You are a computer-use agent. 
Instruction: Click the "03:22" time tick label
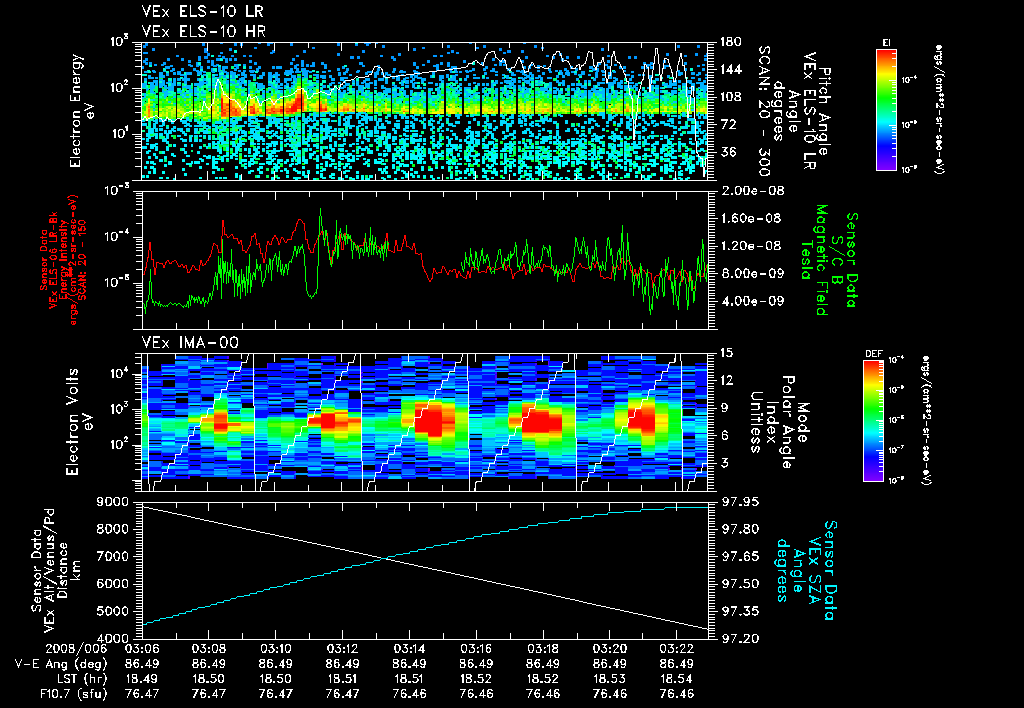[x=677, y=649]
